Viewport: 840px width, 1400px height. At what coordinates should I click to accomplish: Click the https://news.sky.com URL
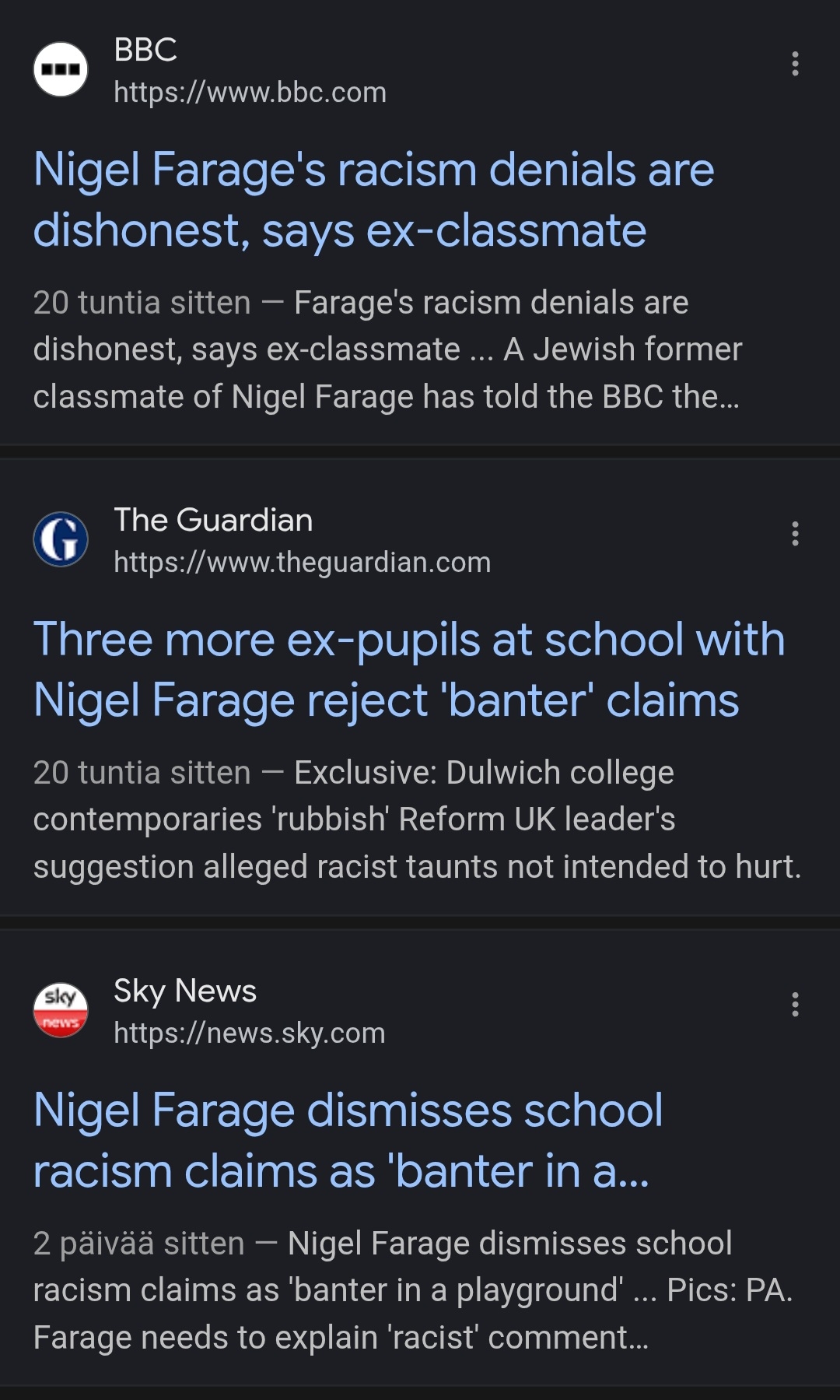coord(249,1033)
